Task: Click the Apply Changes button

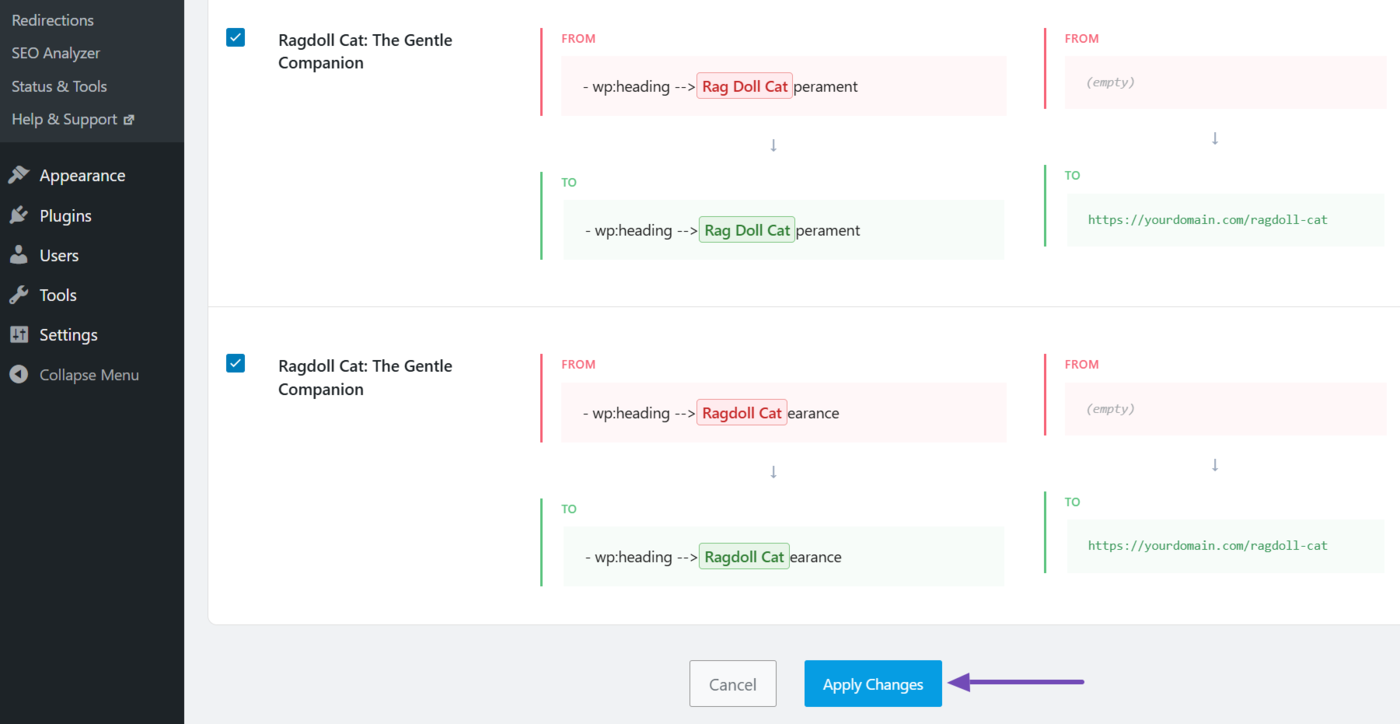Action: click(x=873, y=684)
